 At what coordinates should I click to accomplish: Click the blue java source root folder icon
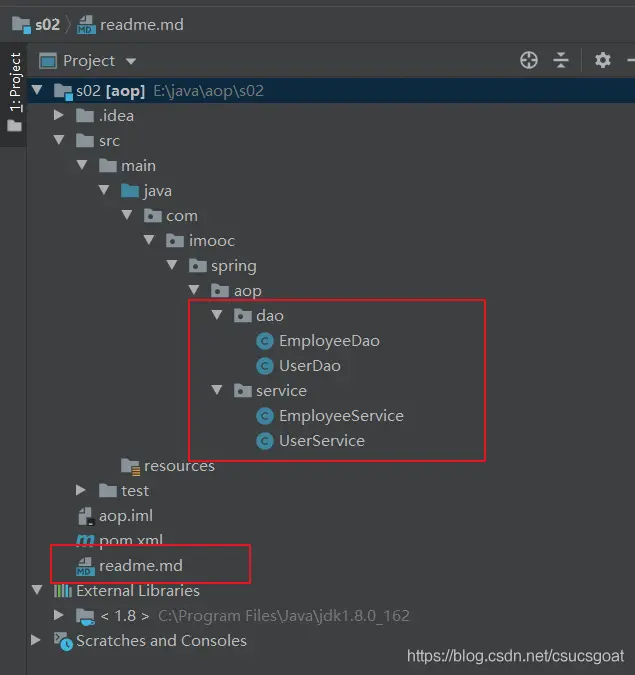click(x=130, y=191)
